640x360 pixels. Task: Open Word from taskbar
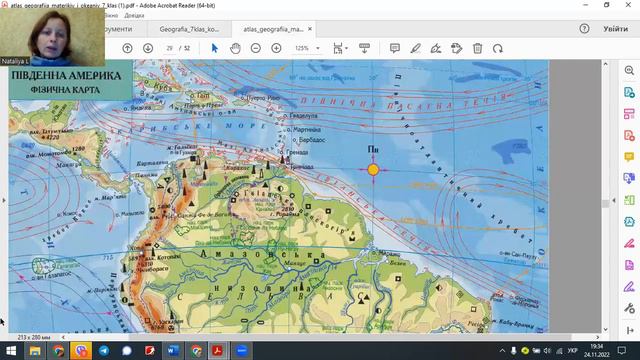pos(173,351)
